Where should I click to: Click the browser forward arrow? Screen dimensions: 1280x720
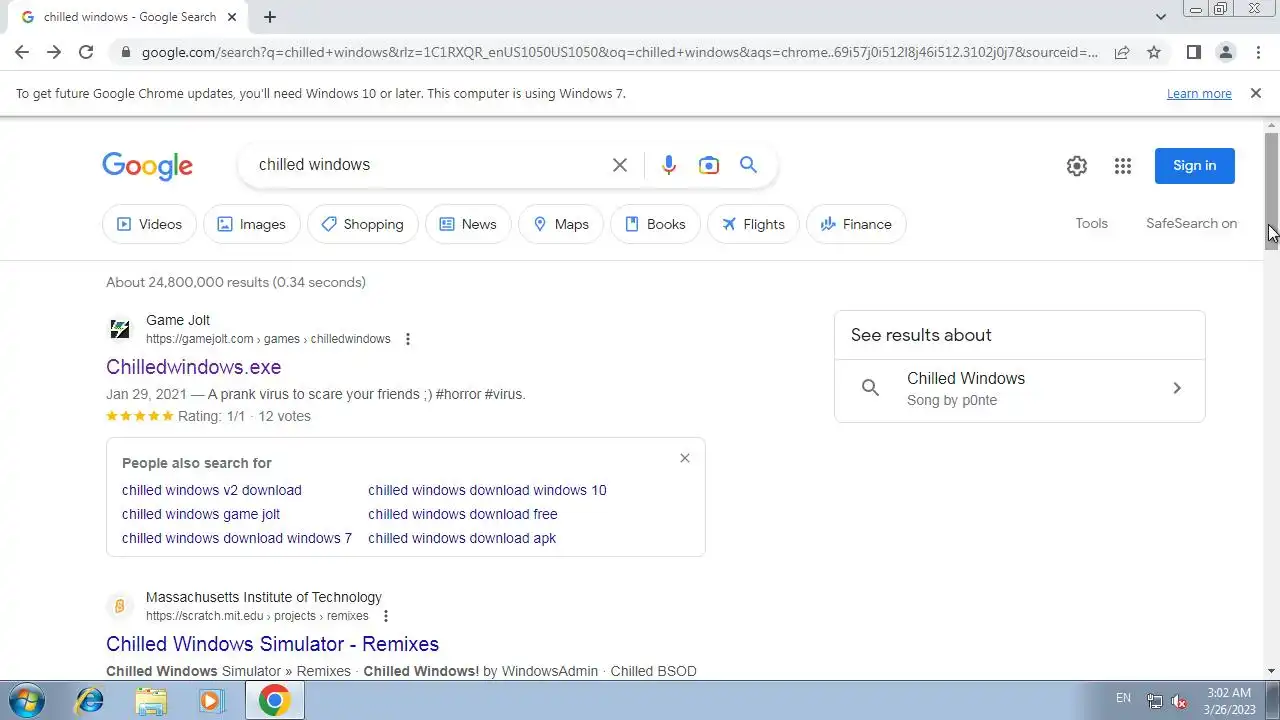click(x=54, y=52)
